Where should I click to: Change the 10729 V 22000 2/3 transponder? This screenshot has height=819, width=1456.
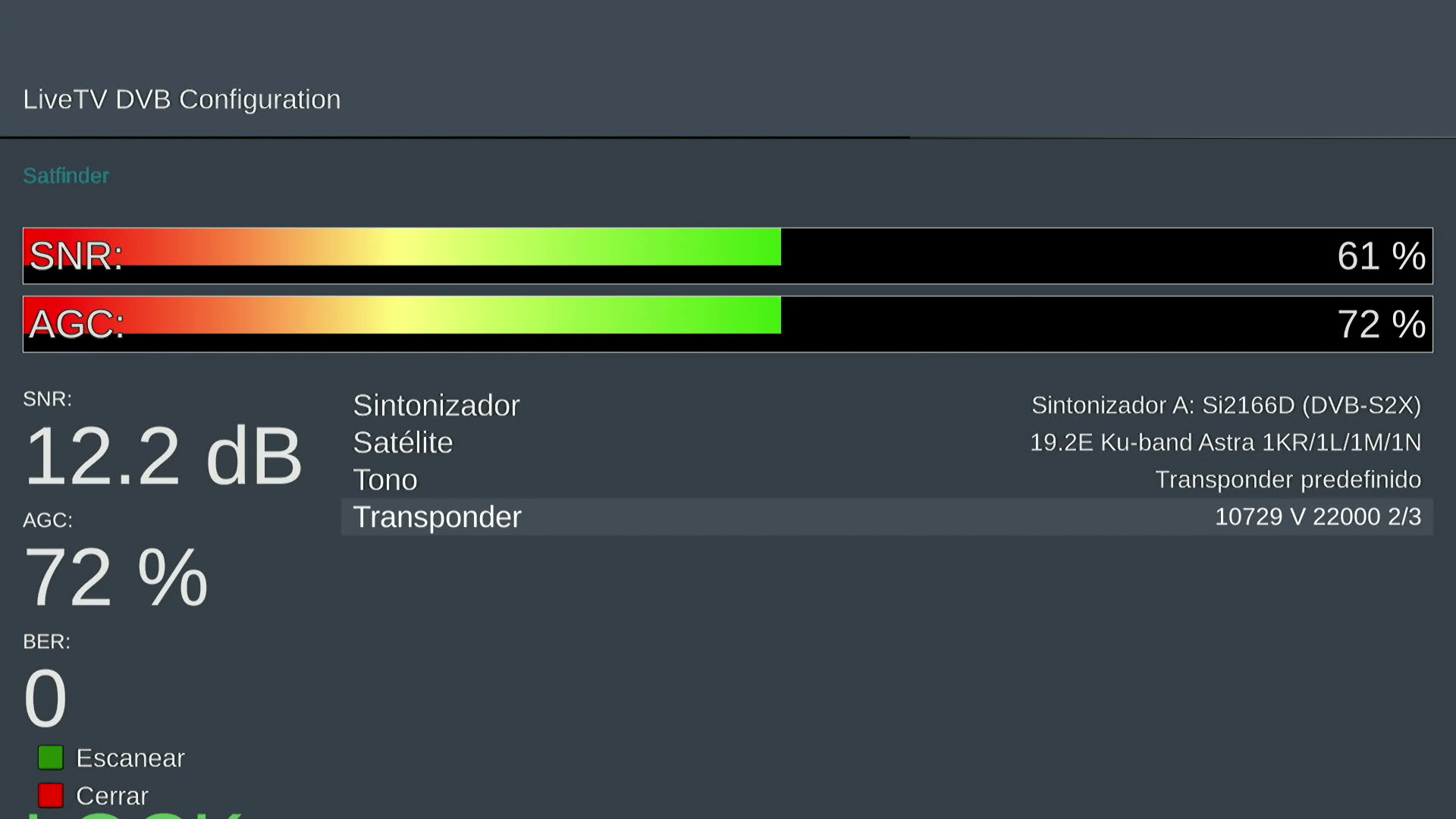1317,517
